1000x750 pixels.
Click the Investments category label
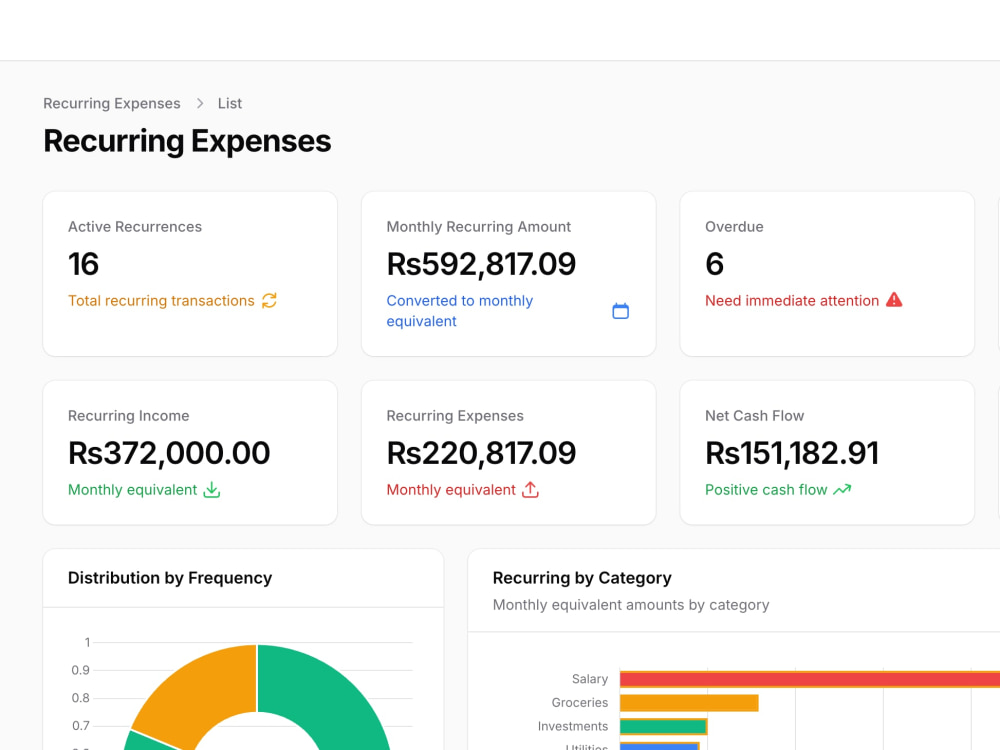573,726
